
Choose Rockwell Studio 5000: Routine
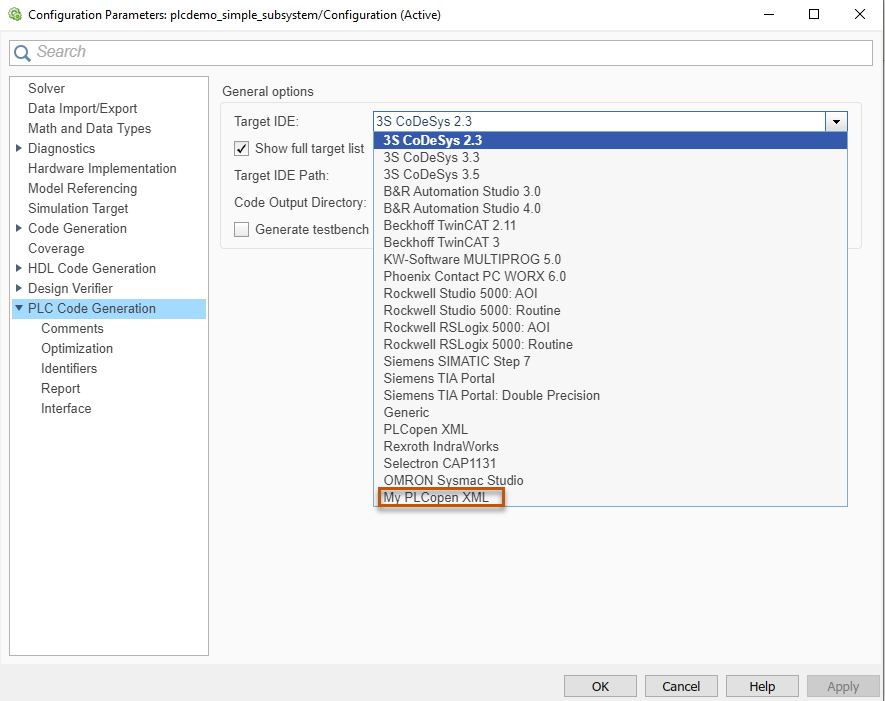611,310
